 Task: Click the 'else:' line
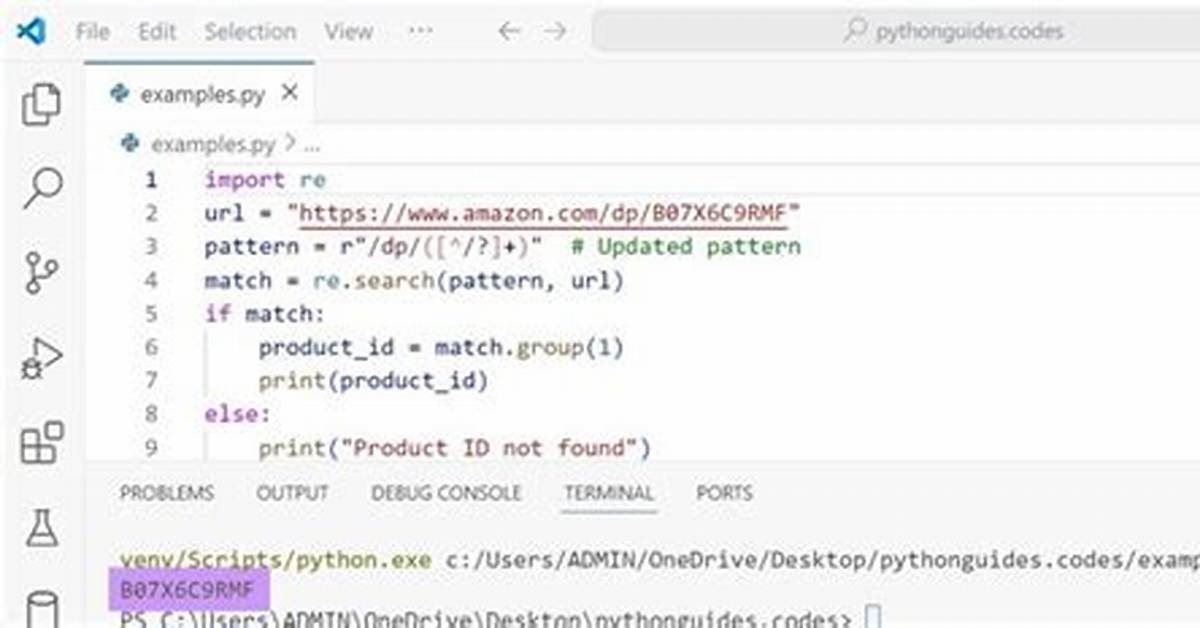point(237,414)
